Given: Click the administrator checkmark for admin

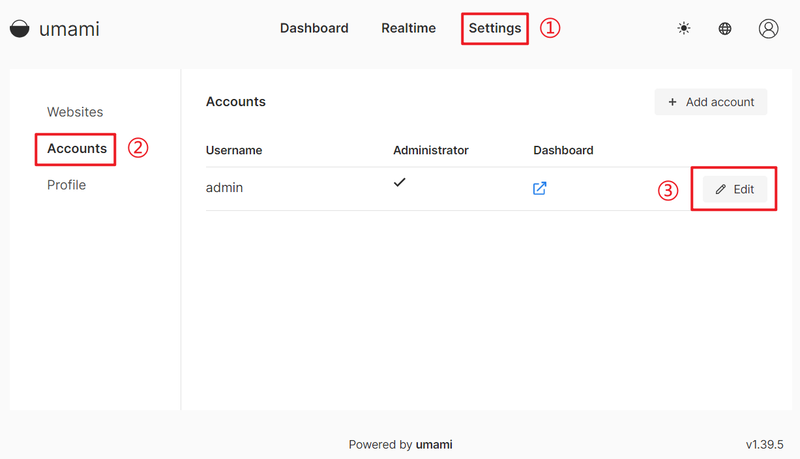Looking at the screenshot, I should coord(399,182).
